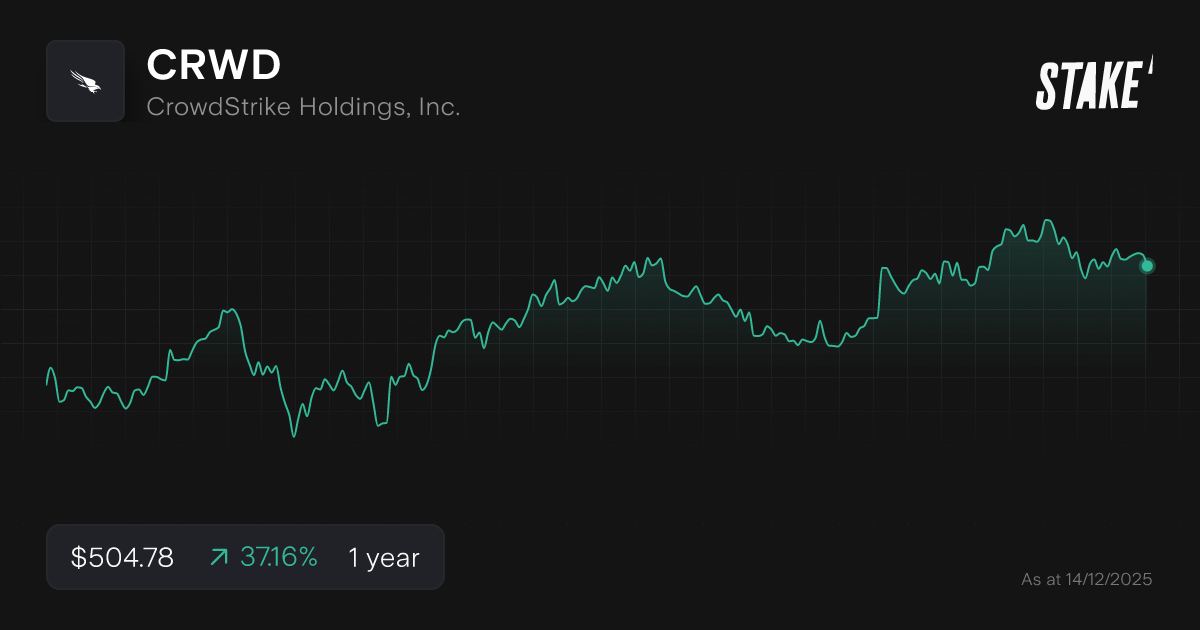Click the As at 14/12/2025 date text
Image resolution: width=1200 pixels, height=630 pixels.
point(1086,579)
